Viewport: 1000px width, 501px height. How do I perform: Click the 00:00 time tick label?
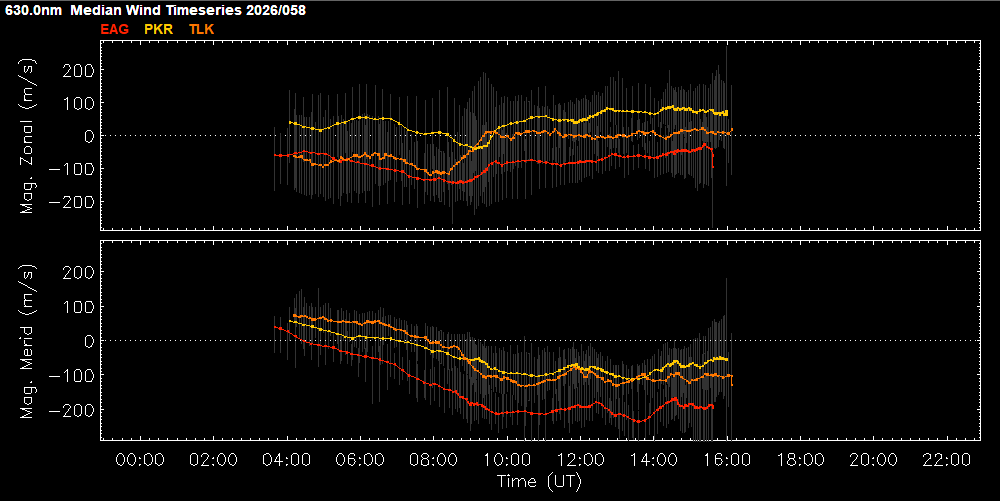pos(140,460)
